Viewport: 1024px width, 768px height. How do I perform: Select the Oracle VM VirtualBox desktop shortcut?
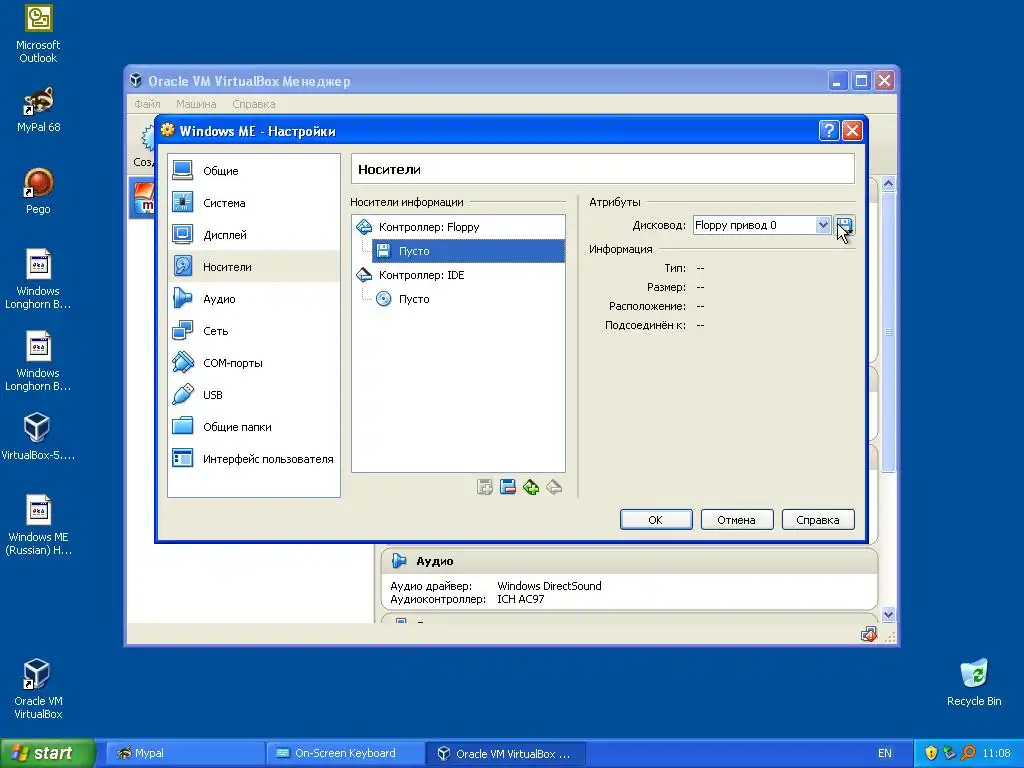(38, 688)
